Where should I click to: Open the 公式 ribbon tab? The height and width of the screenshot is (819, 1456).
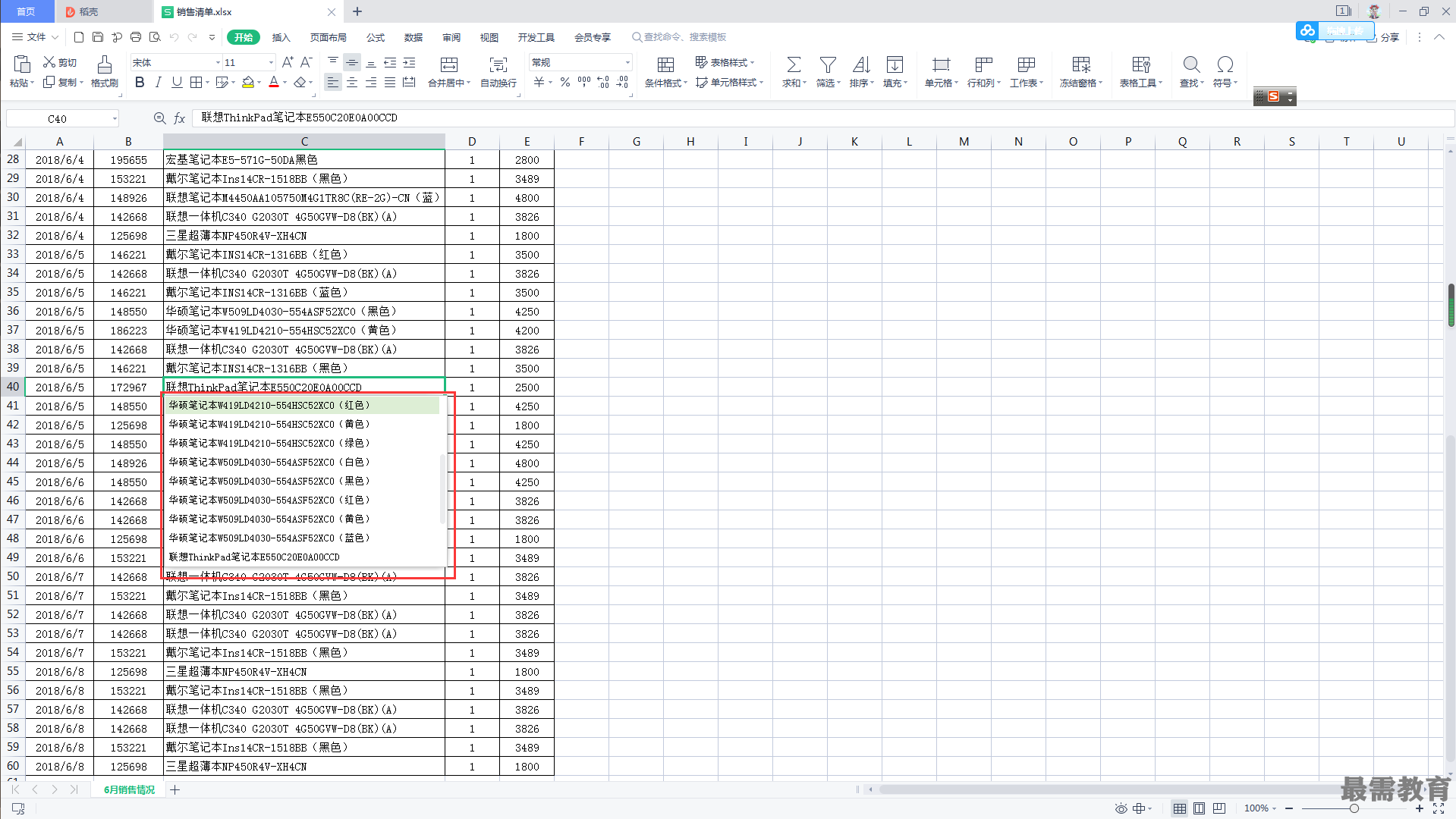(x=376, y=37)
